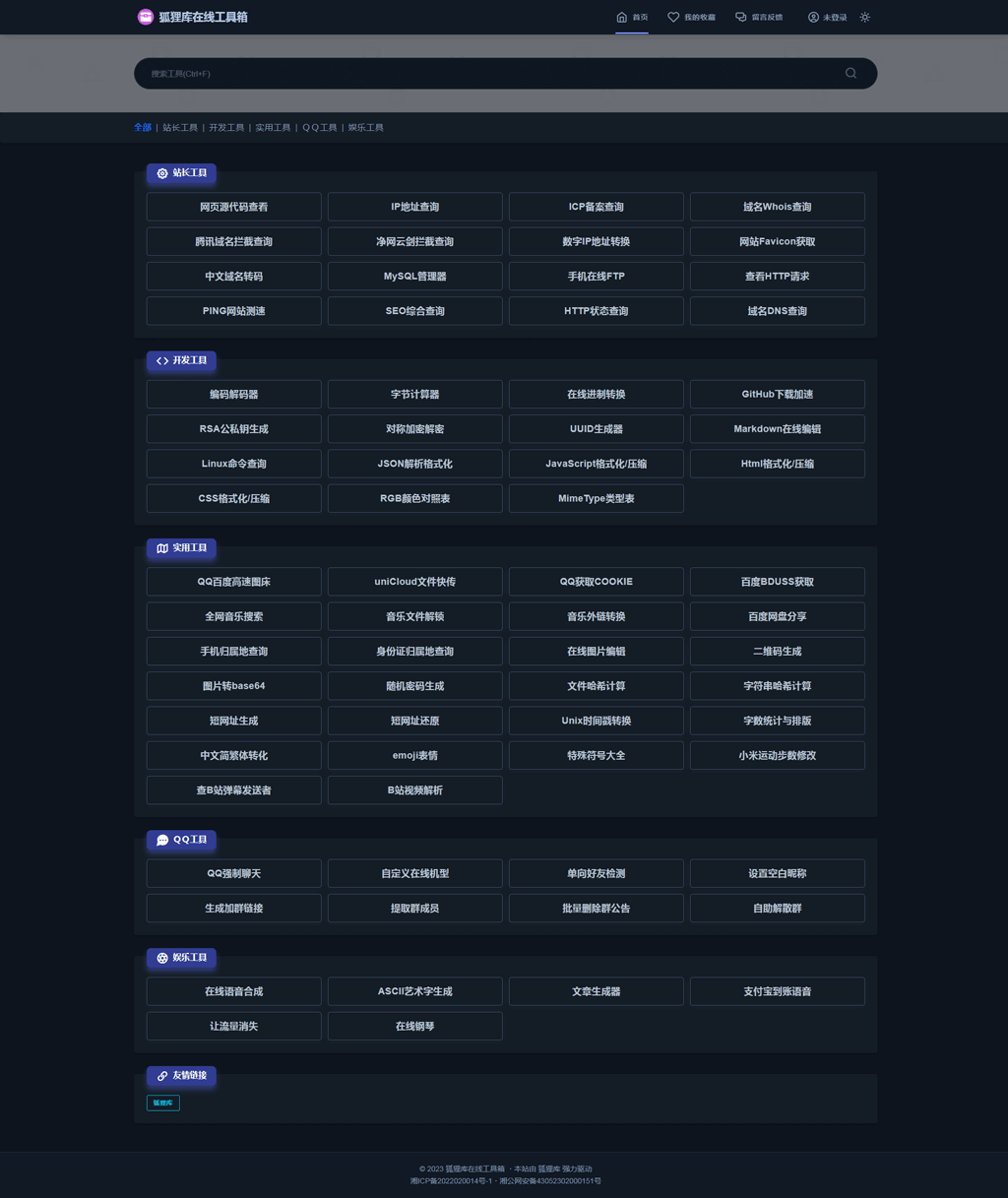The height and width of the screenshot is (1198, 1008).
Task: Click the home icon for 首页
Action: 621,17
